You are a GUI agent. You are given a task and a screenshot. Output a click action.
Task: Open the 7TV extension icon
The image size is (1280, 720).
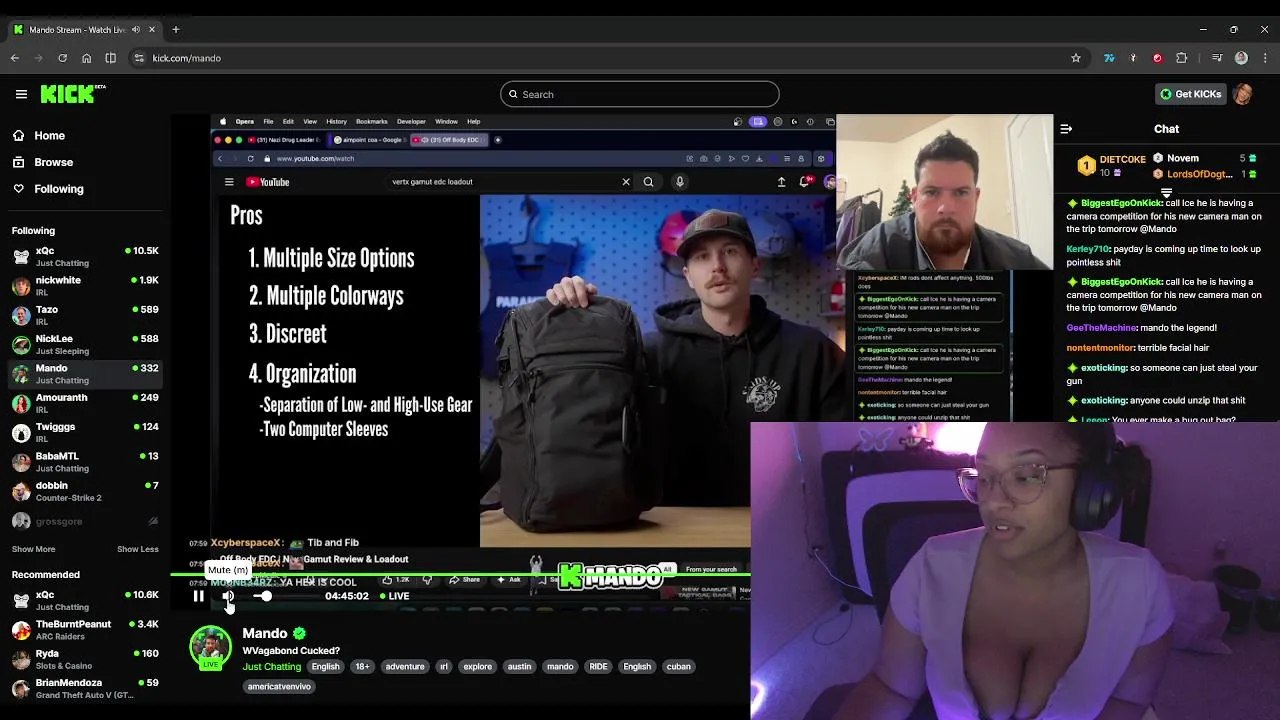(x=1109, y=58)
